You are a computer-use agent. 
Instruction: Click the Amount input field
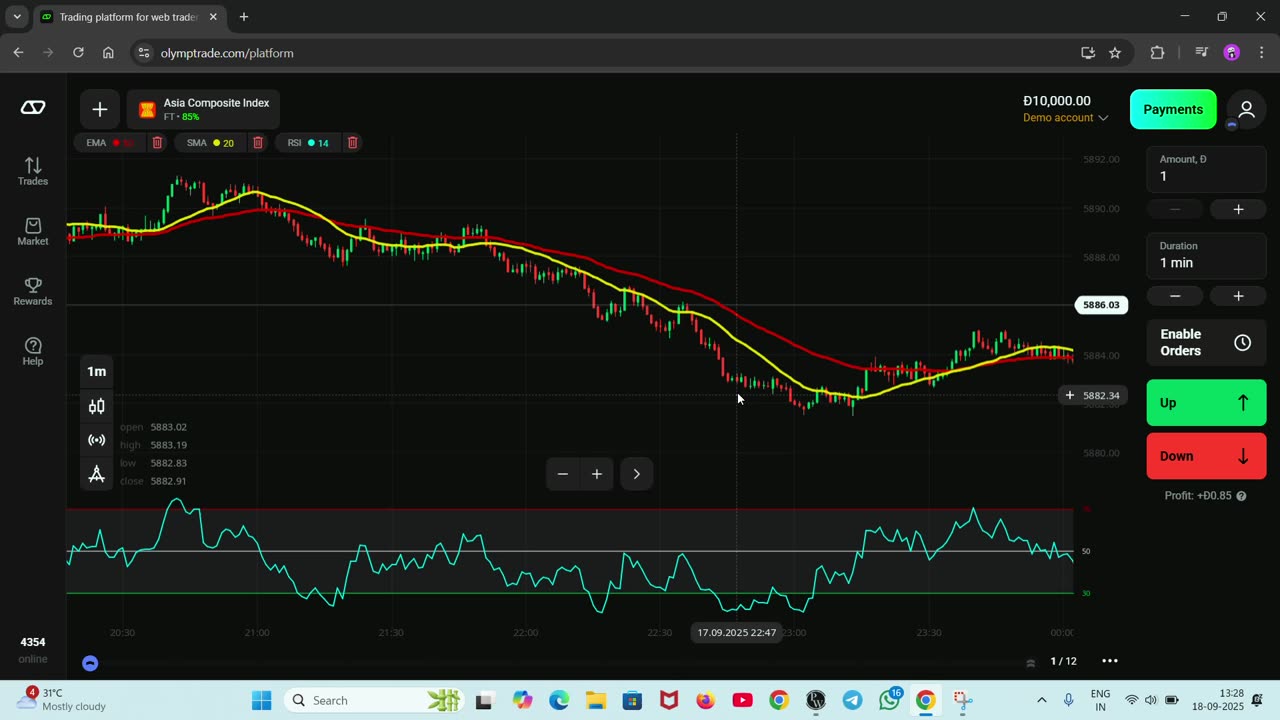(1206, 169)
